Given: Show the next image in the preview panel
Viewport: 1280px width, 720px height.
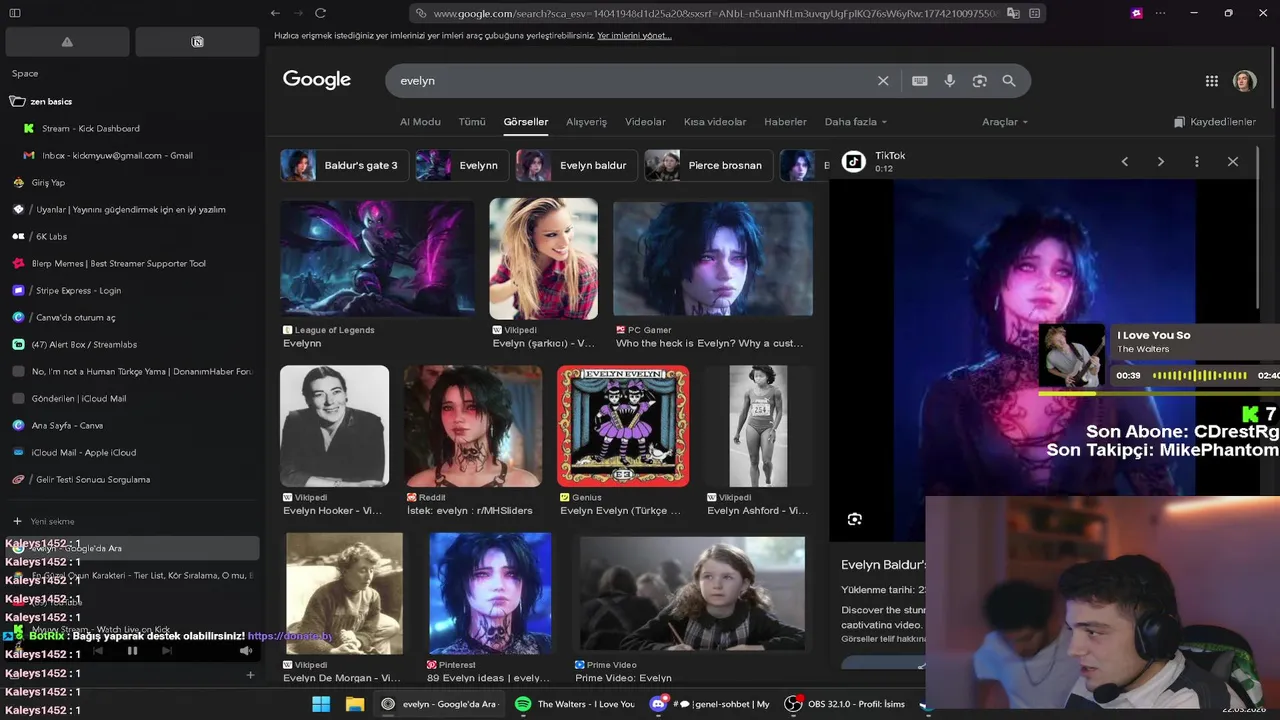Looking at the screenshot, I should [1161, 161].
